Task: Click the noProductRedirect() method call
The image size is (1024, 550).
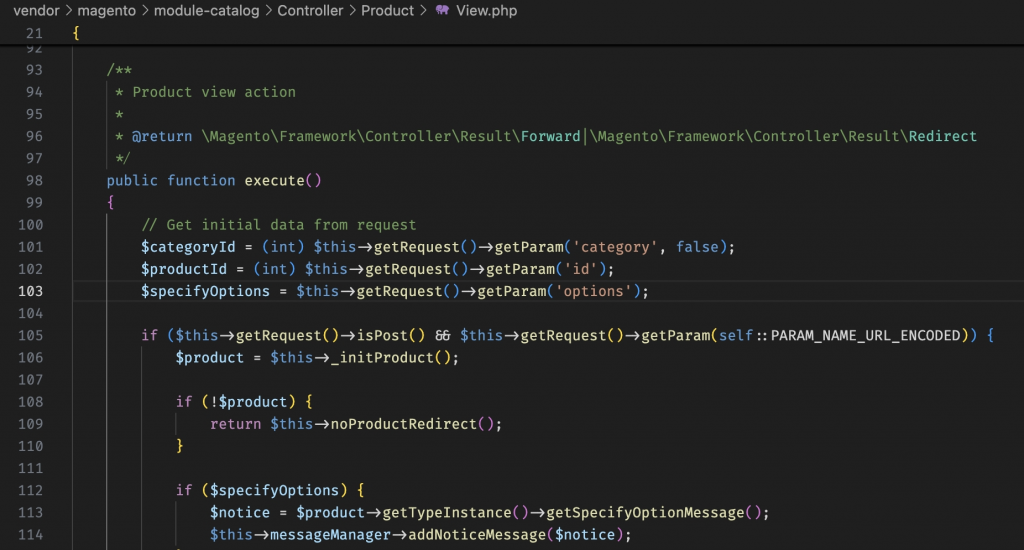Action: click(412, 424)
